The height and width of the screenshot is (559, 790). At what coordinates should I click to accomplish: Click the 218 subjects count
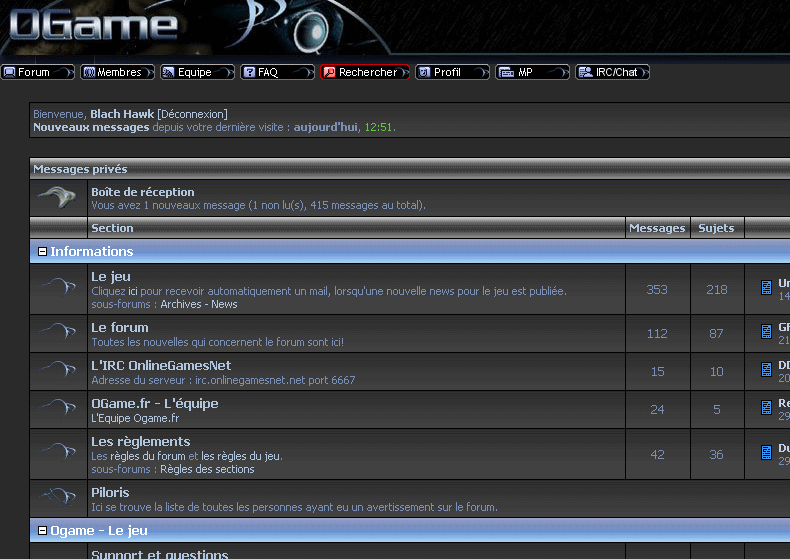[716, 290]
